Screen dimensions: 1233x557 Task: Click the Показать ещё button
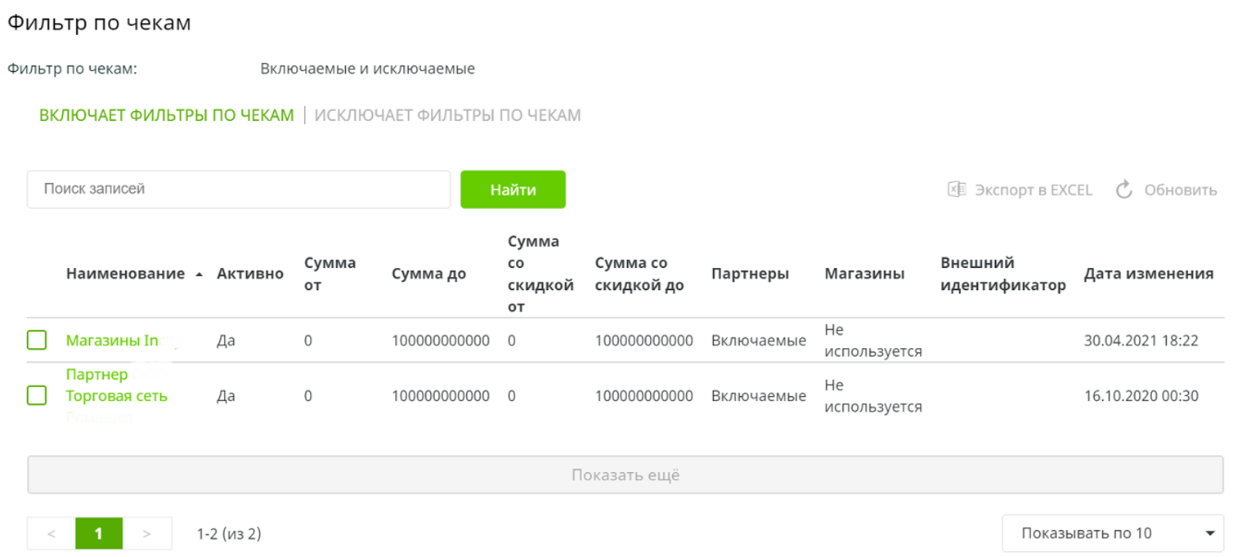(x=625, y=475)
